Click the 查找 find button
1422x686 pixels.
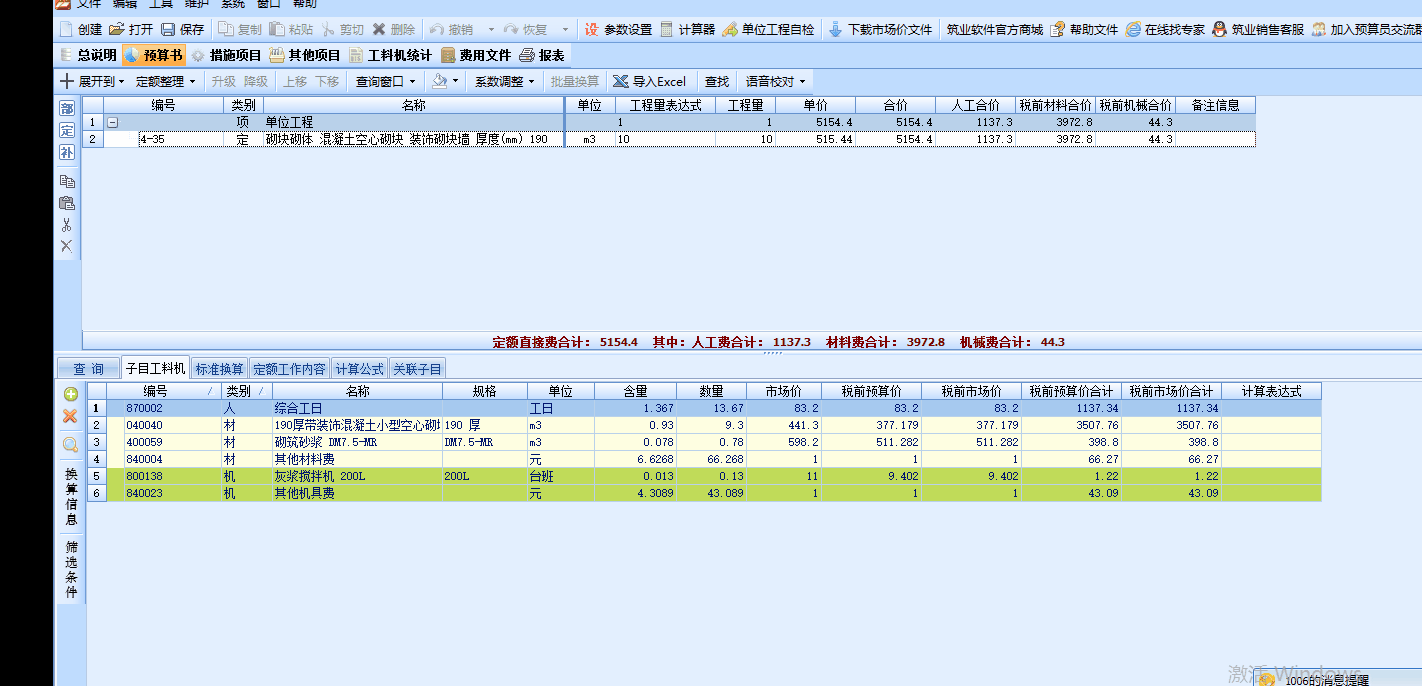[717, 81]
